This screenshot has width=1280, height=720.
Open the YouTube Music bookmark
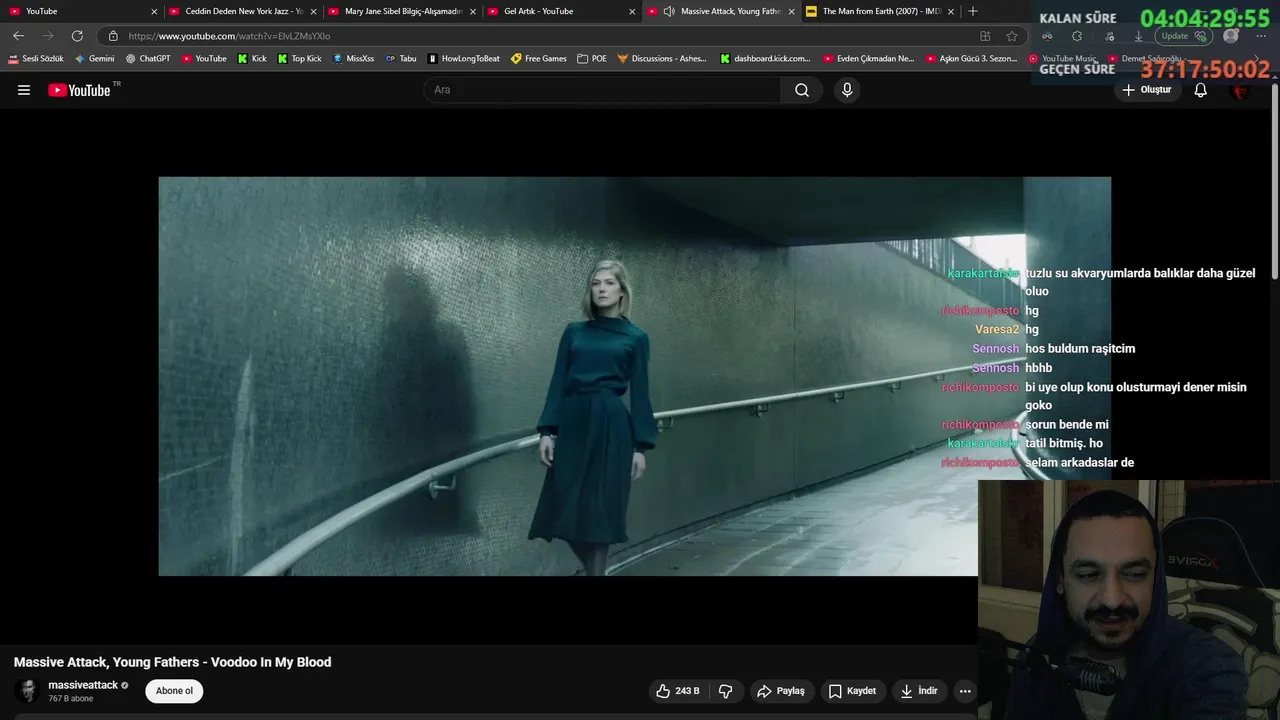click(1063, 59)
